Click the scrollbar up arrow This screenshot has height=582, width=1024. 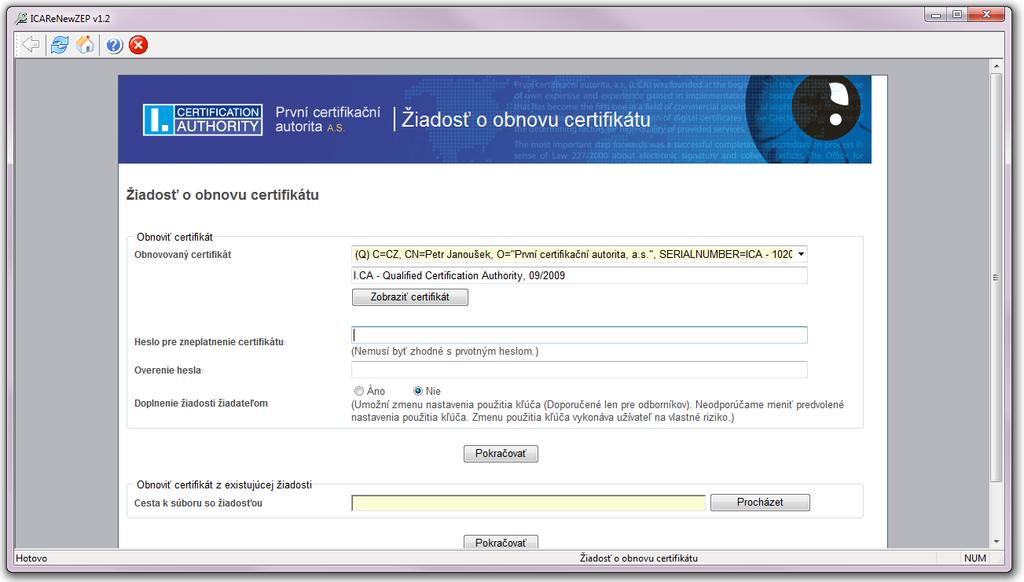(996, 66)
